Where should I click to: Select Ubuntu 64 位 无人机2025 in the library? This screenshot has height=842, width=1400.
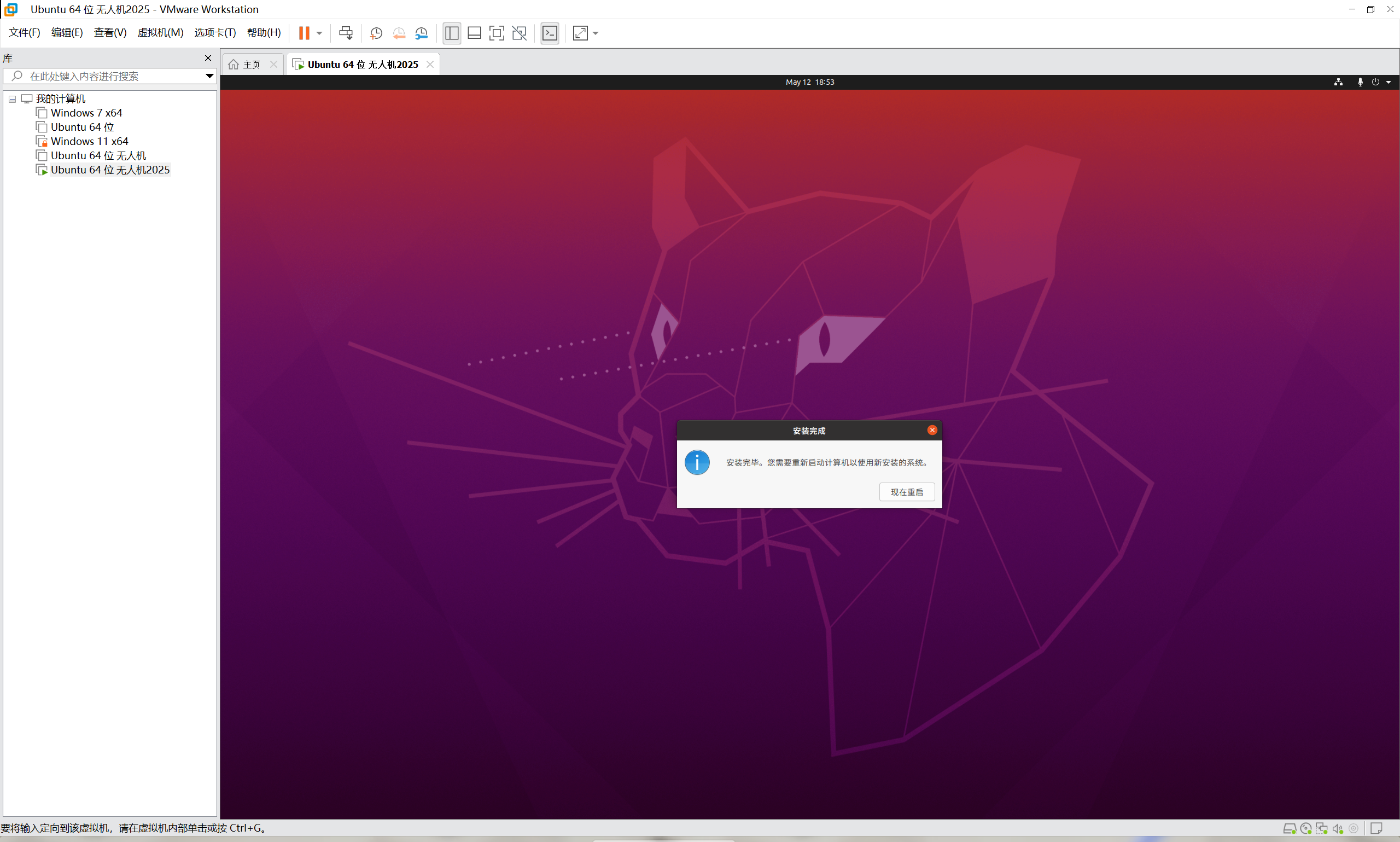tap(110, 170)
